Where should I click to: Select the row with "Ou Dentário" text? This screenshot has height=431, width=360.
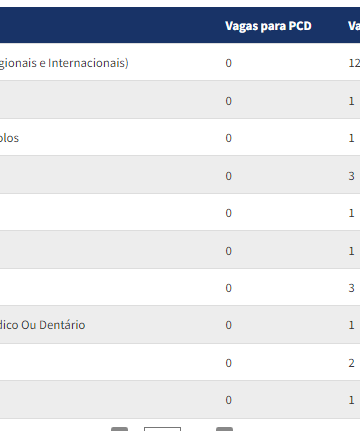(180, 325)
